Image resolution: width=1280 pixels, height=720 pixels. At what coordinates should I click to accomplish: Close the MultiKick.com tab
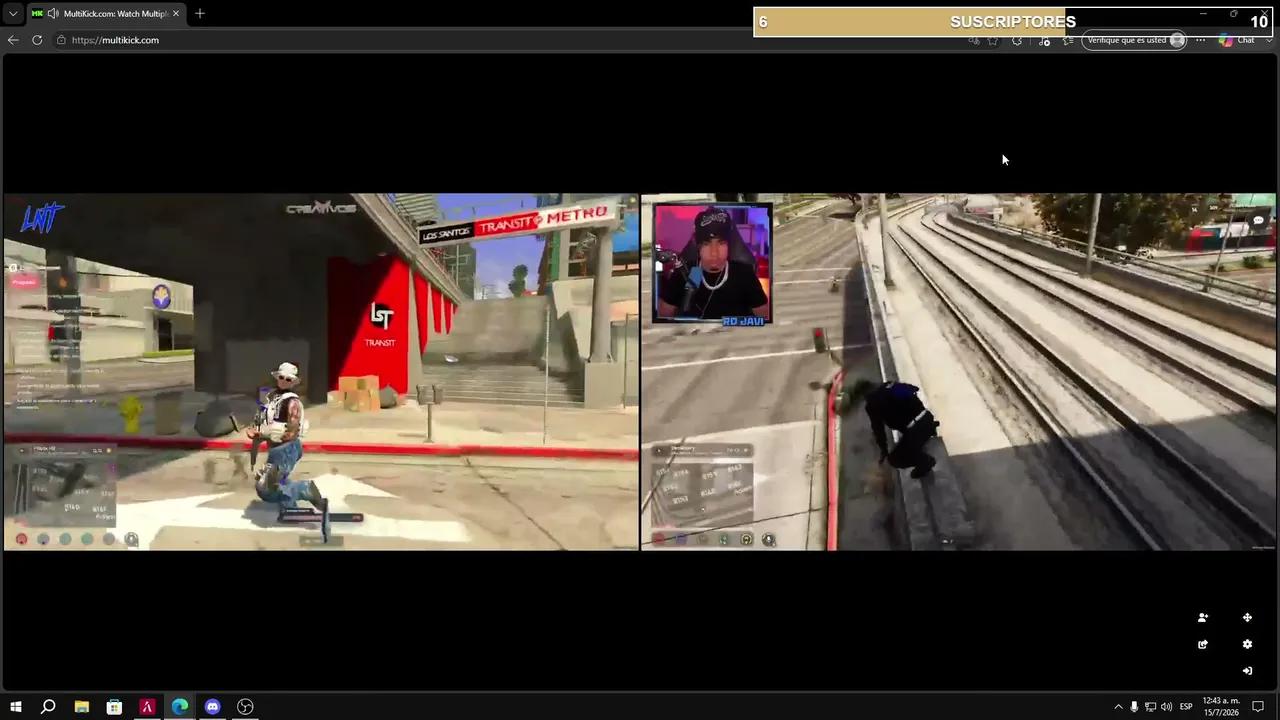tap(176, 14)
